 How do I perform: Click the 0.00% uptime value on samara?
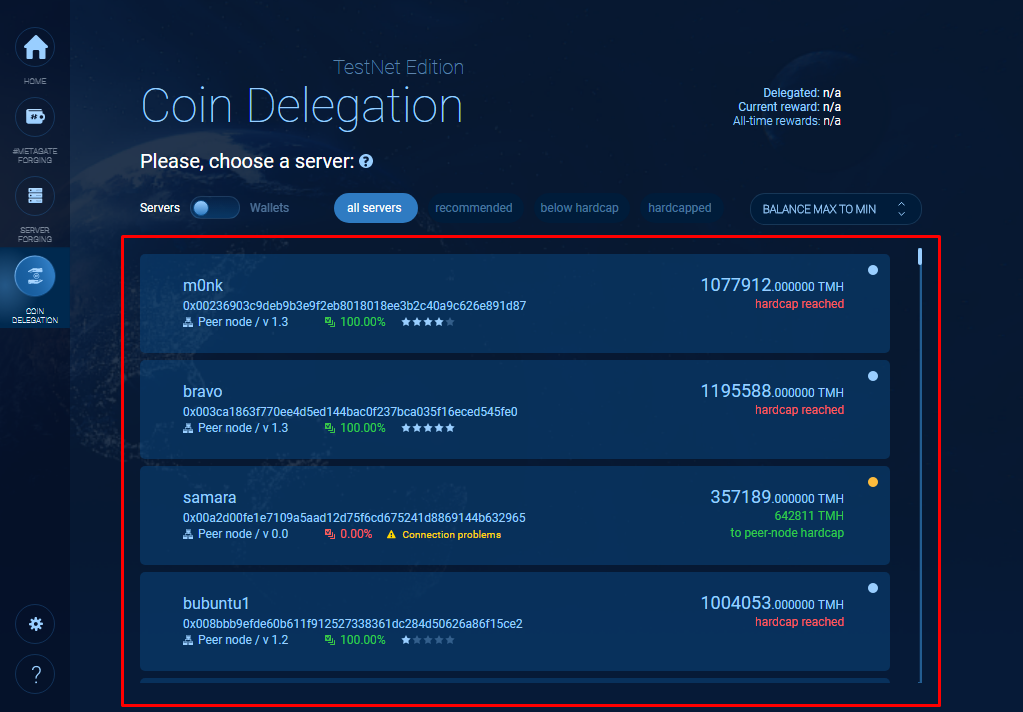point(356,534)
